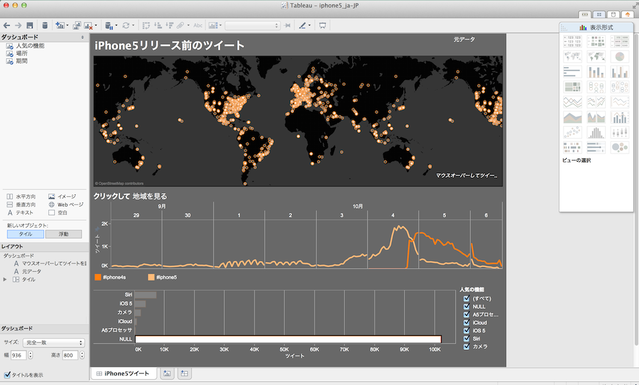Uncheck the タイトルを表示 checkbox
The image size is (639, 385).
[7, 375]
